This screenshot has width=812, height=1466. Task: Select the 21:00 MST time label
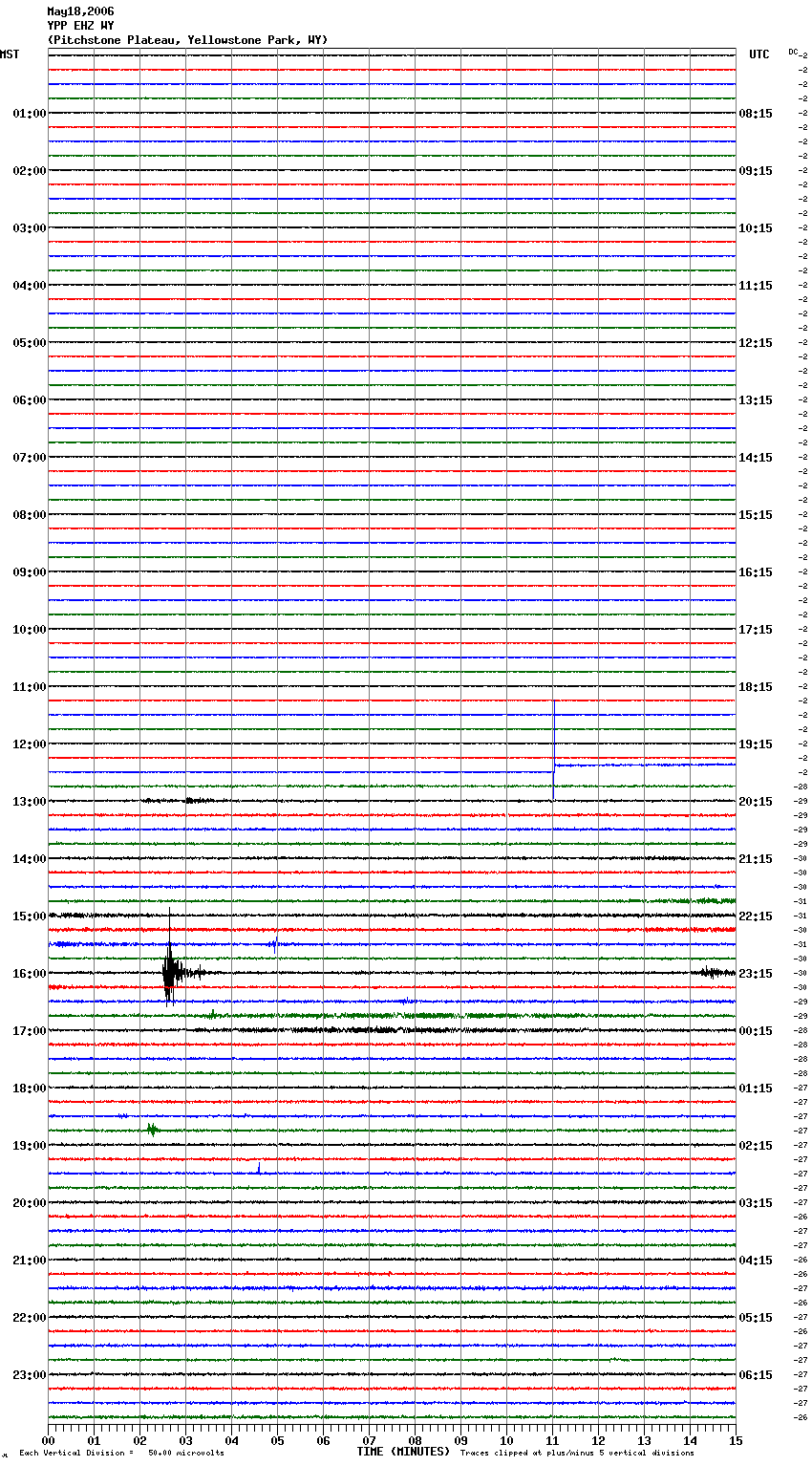pyautogui.click(x=30, y=1261)
